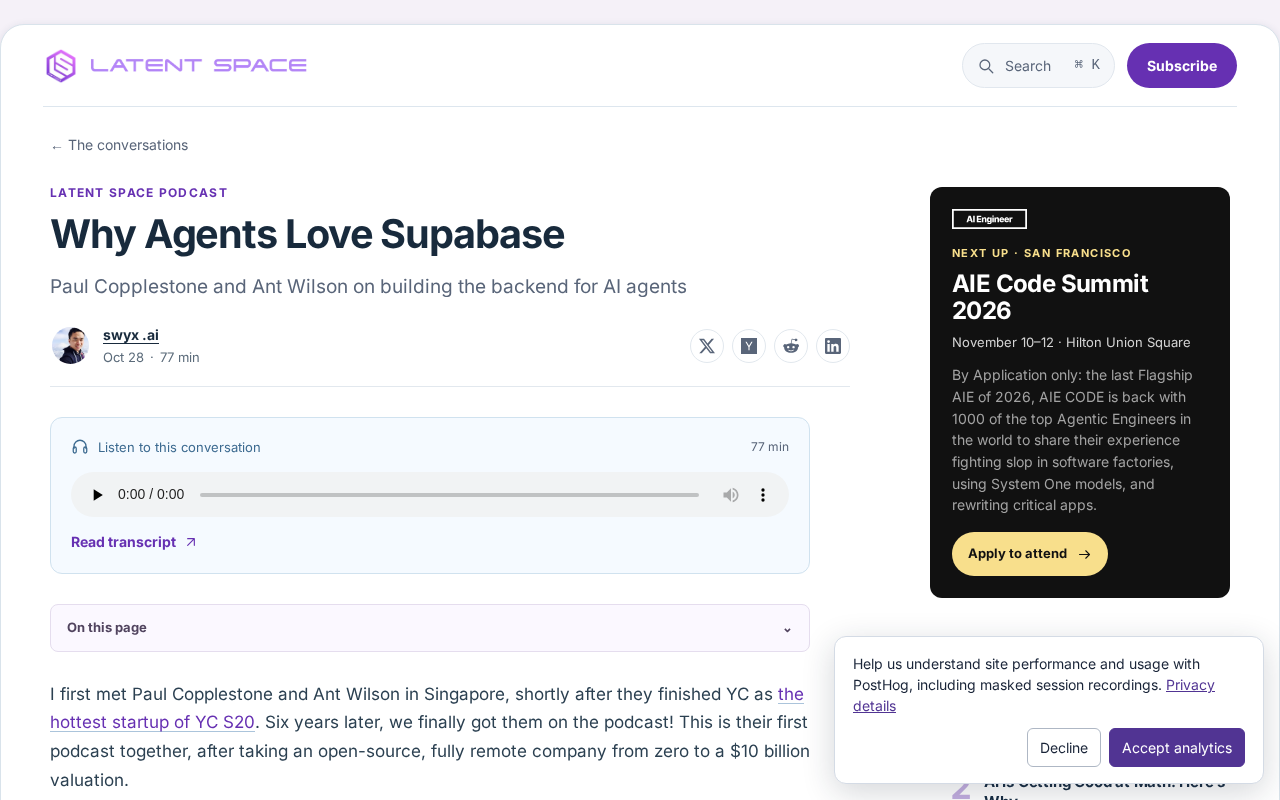1280x800 pixels.
Task: Open audio player more options menu
Action: click(763, 495)
